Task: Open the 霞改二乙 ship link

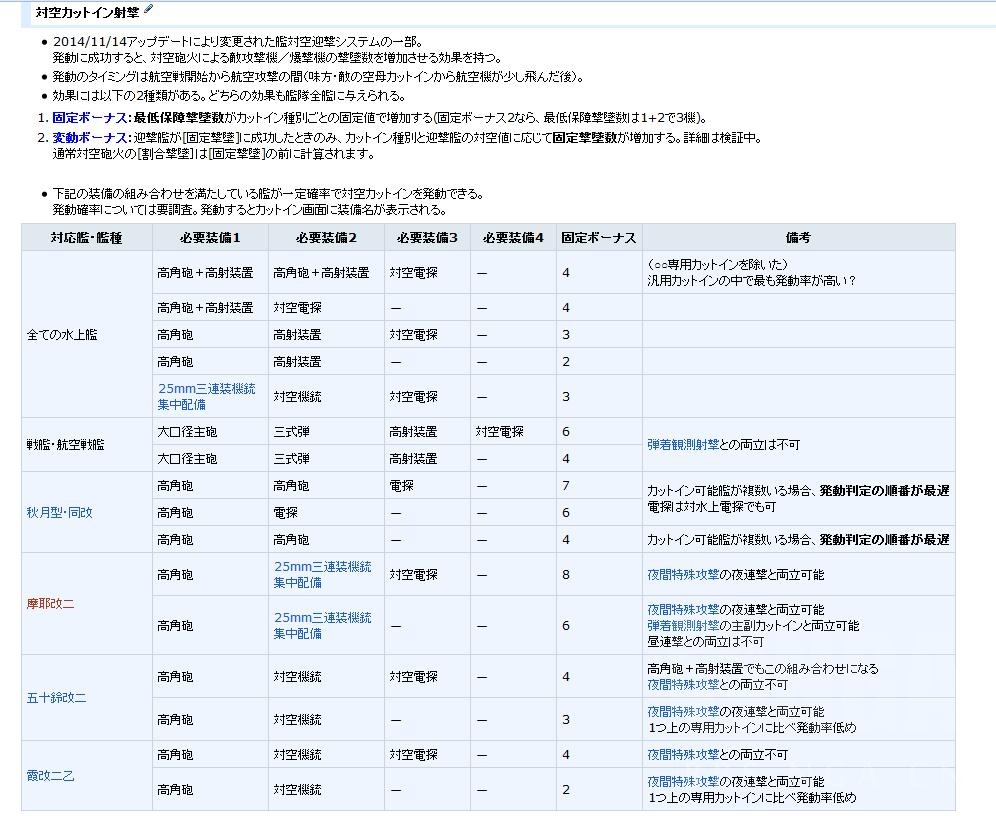Action: click(50, 775)
